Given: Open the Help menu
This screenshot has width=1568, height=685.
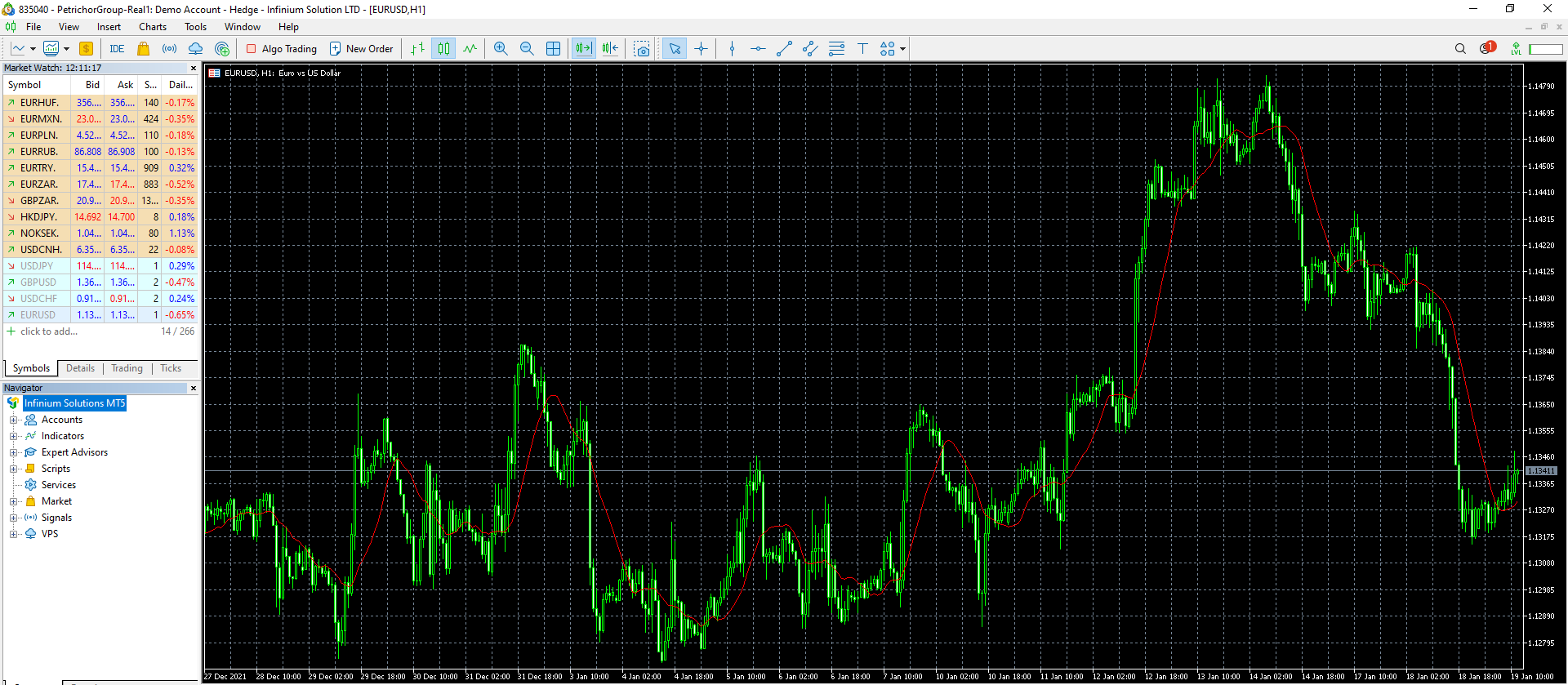Looking at the screenshot, I should click(288, 27).
